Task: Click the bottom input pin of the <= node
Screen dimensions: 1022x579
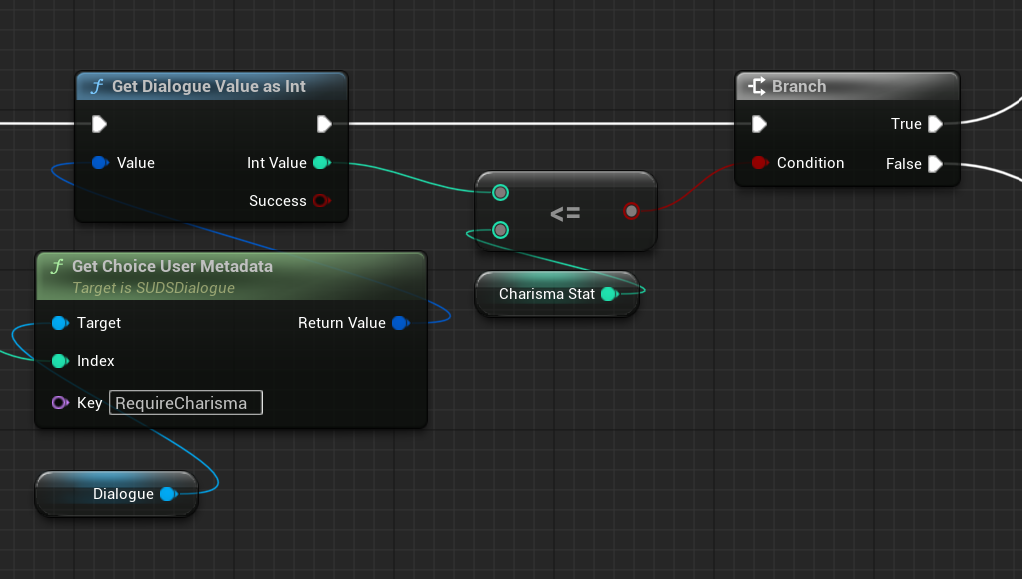Action: pyautogui.click(x=501, y=231)
